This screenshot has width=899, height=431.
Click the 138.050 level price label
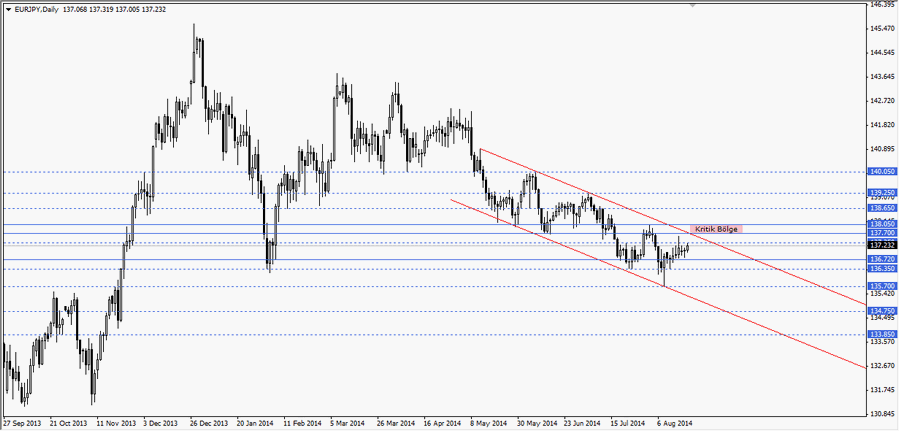click(x=881, y=224)
